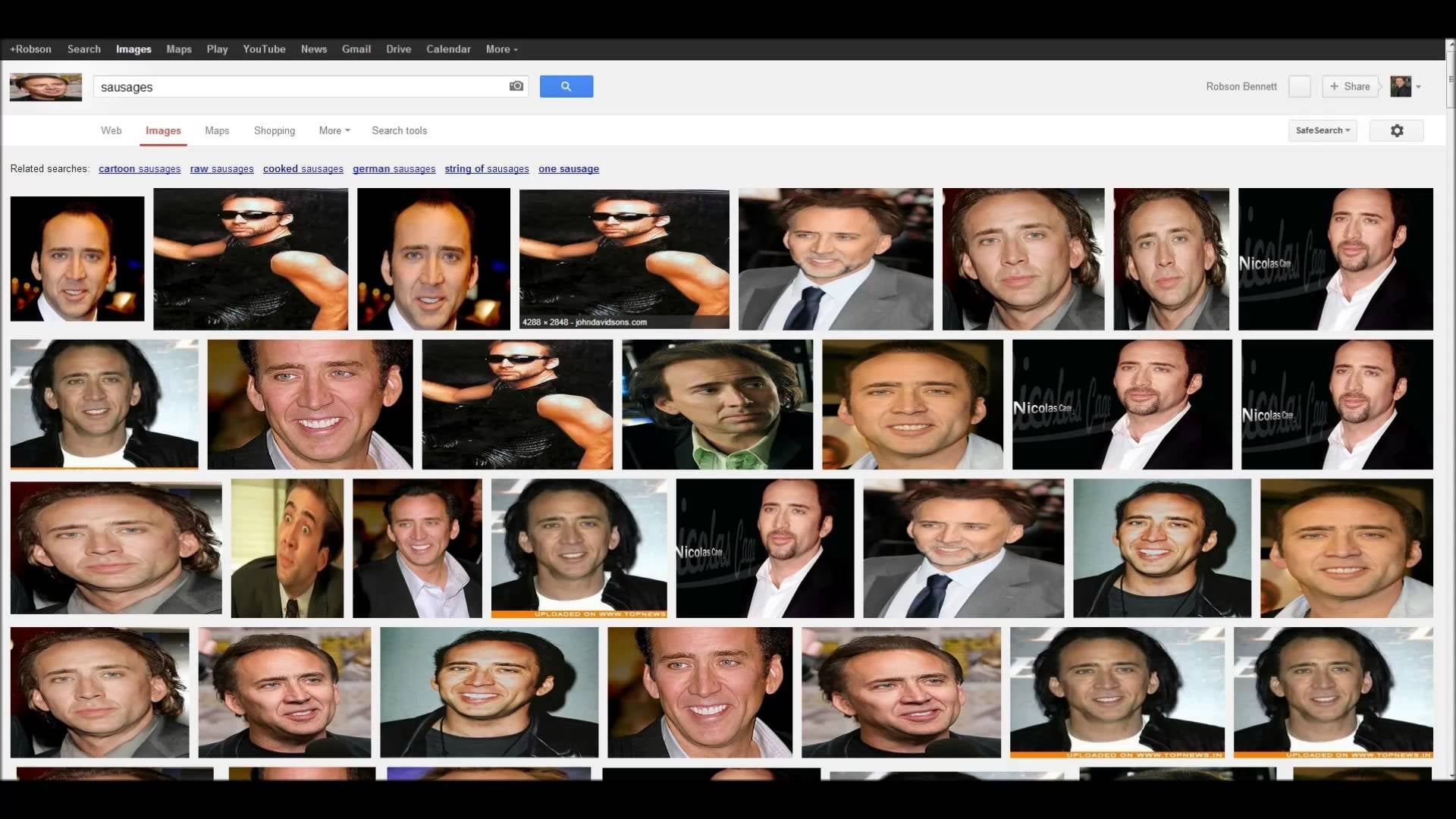Click the logo image beside search box
1456x819 pixels.
point(45,86)
